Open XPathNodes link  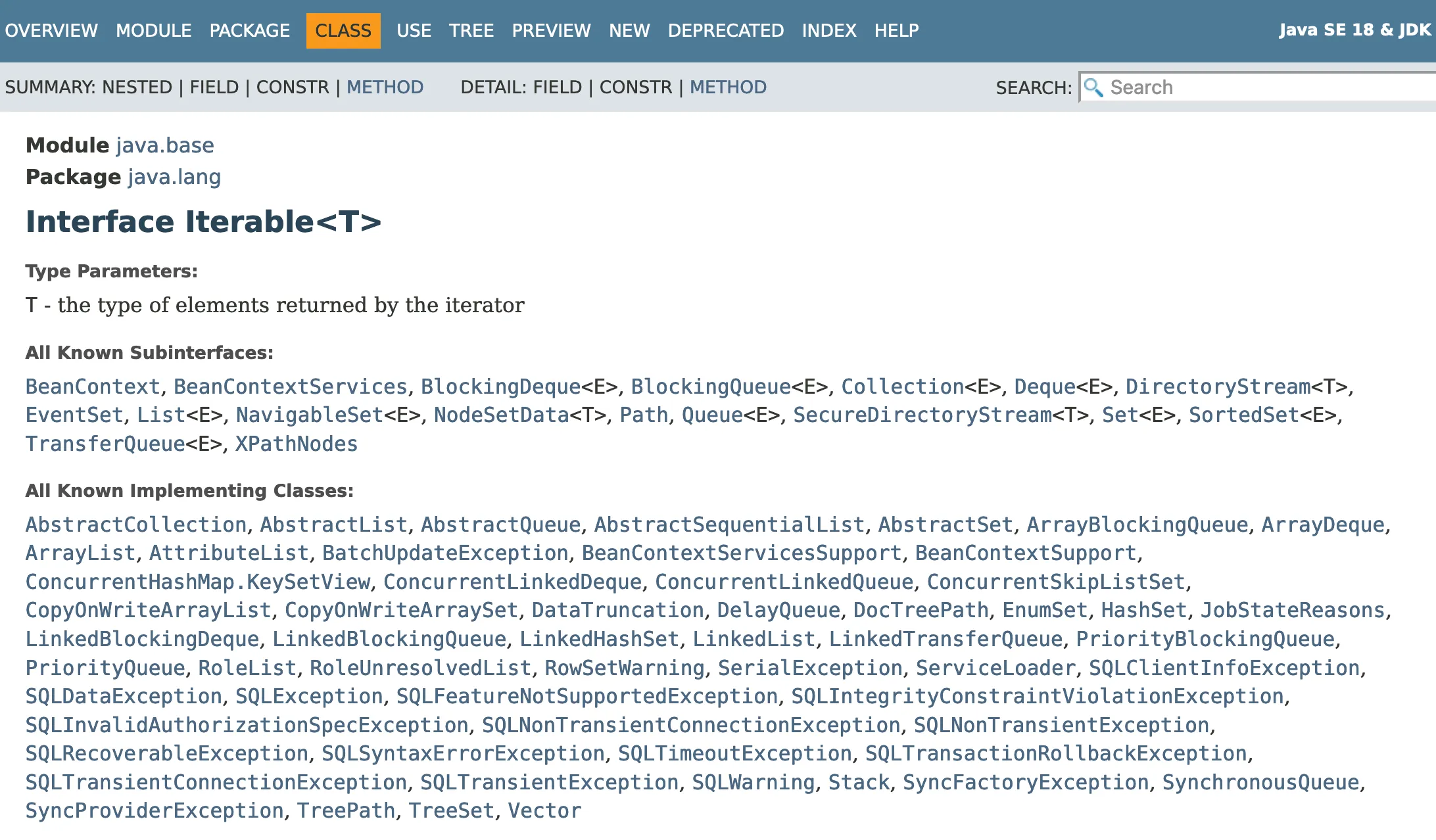[297, 444]
